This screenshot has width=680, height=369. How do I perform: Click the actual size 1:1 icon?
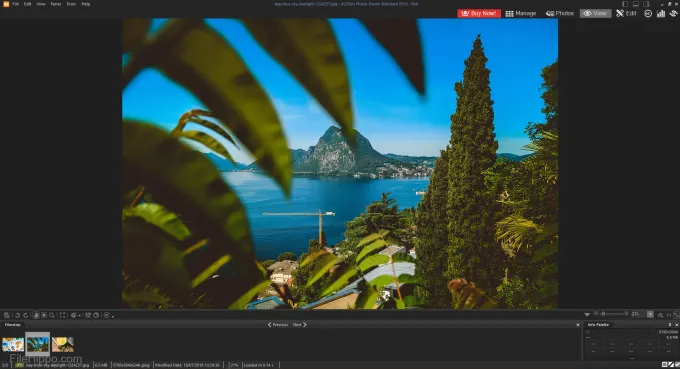point(669,315)
